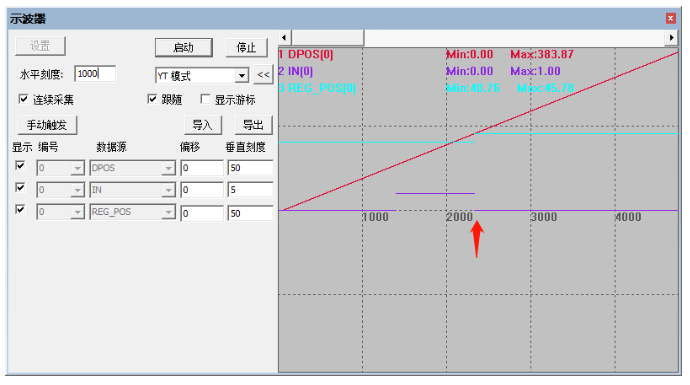Collapse panel with the << button
Screen dimensions: 690x385
pos(263,75)
